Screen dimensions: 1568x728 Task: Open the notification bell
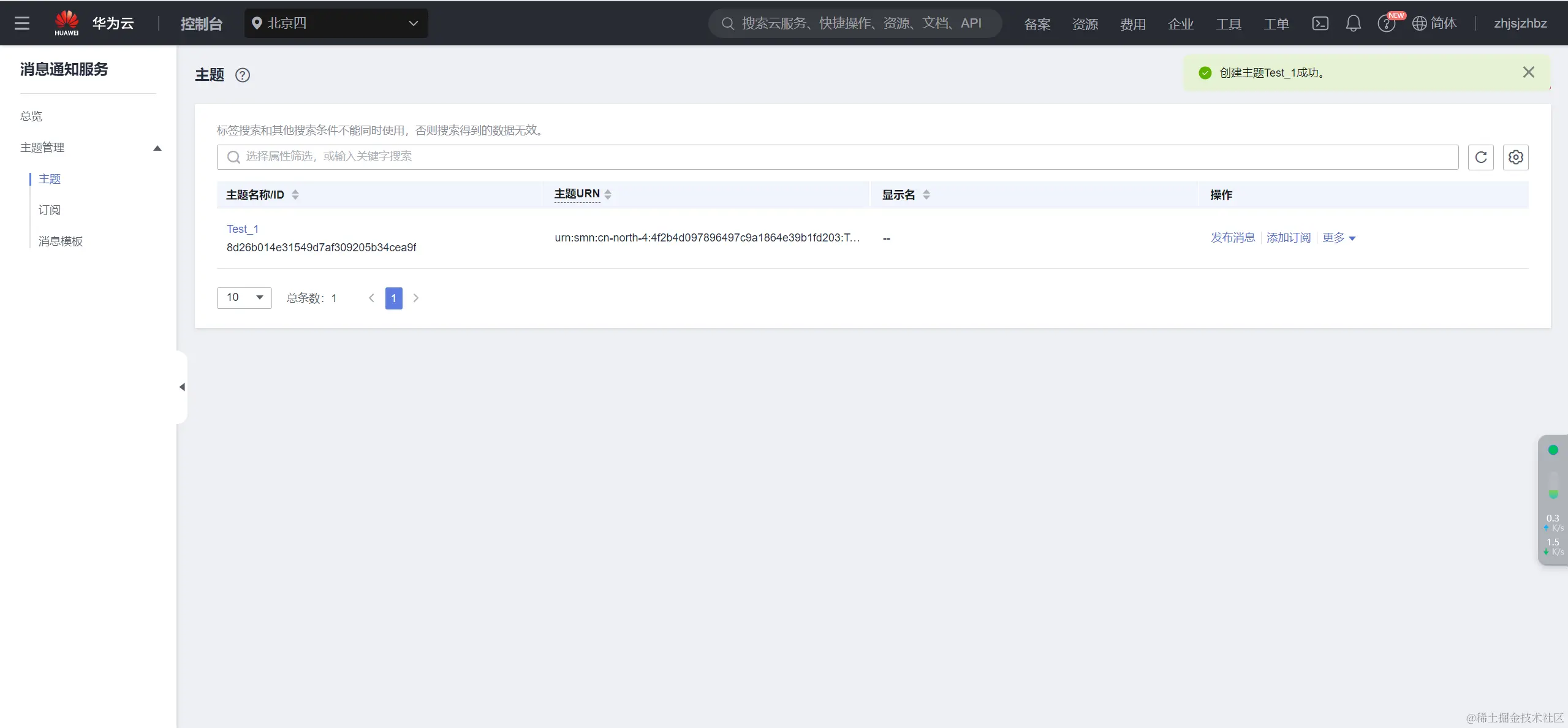[x=1353, y=23]
